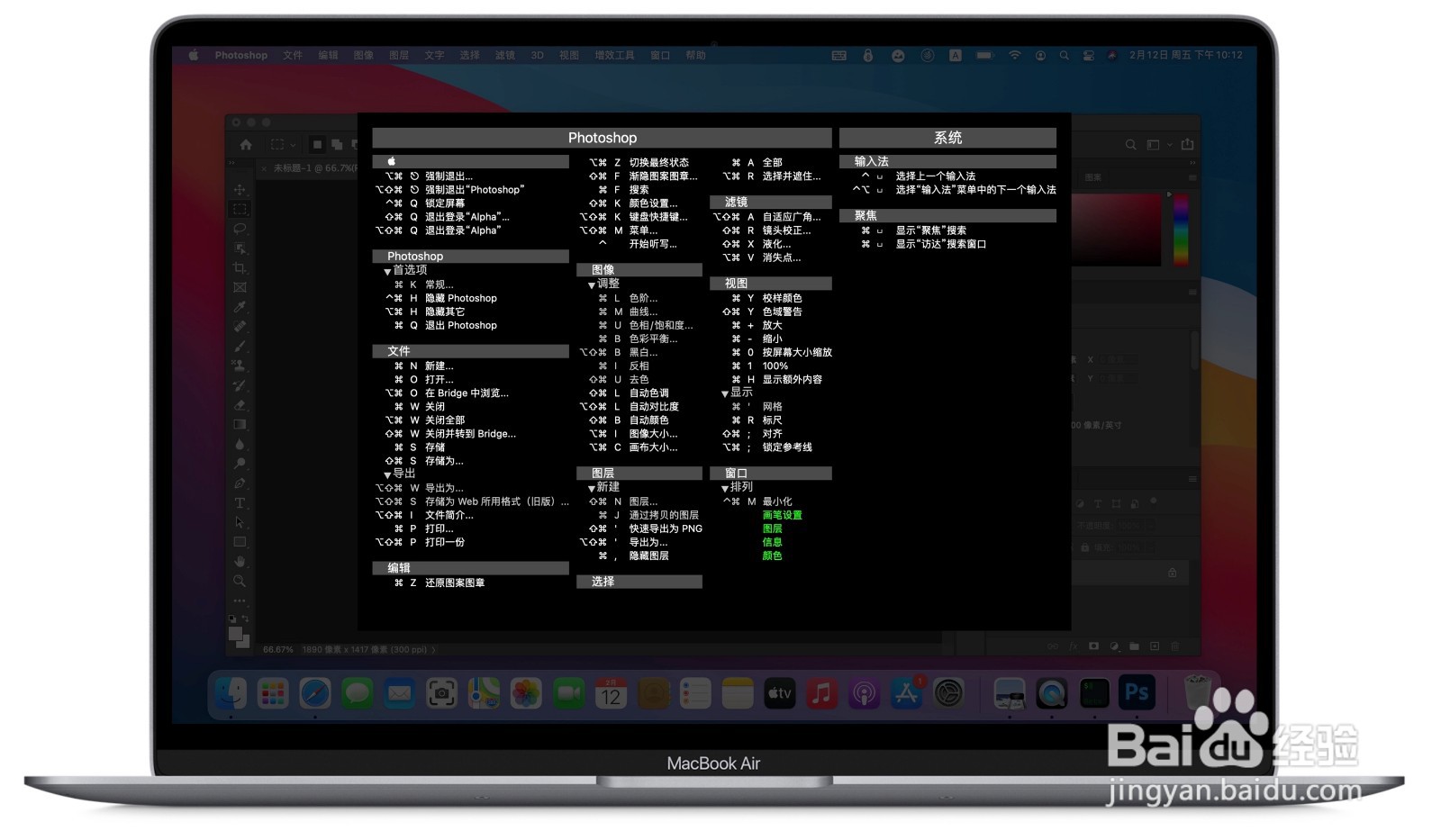Open the 增效工具 menu

click(614, 55)
